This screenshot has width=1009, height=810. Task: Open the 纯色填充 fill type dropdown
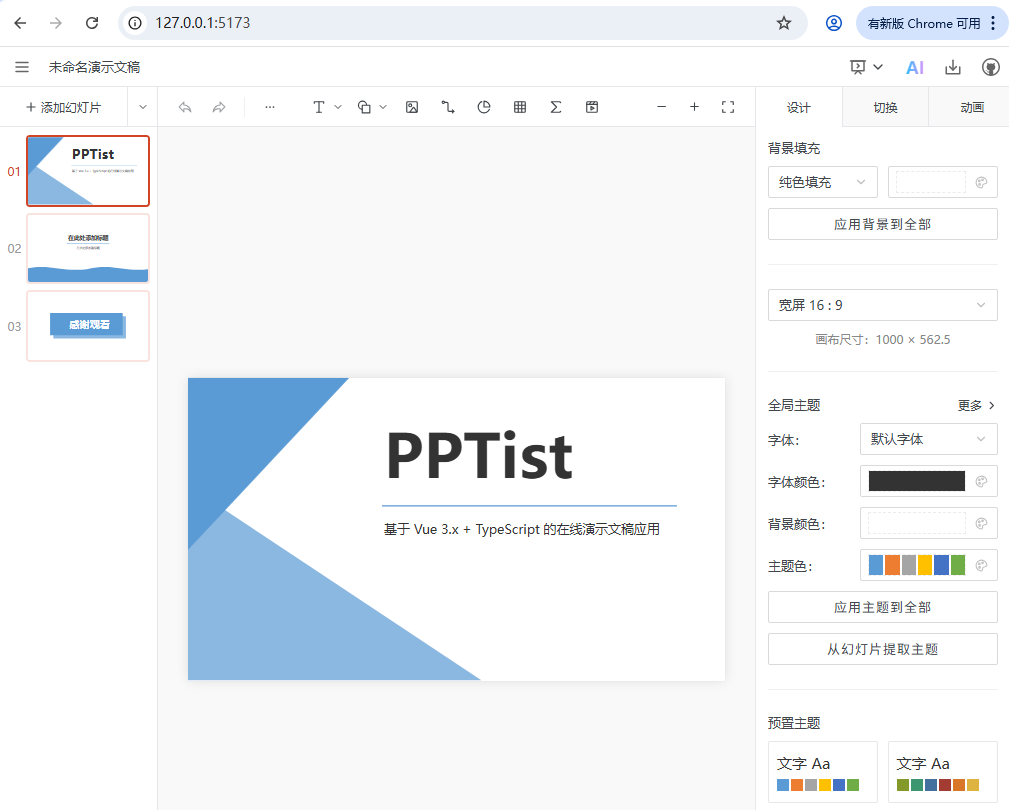(821, 182)
